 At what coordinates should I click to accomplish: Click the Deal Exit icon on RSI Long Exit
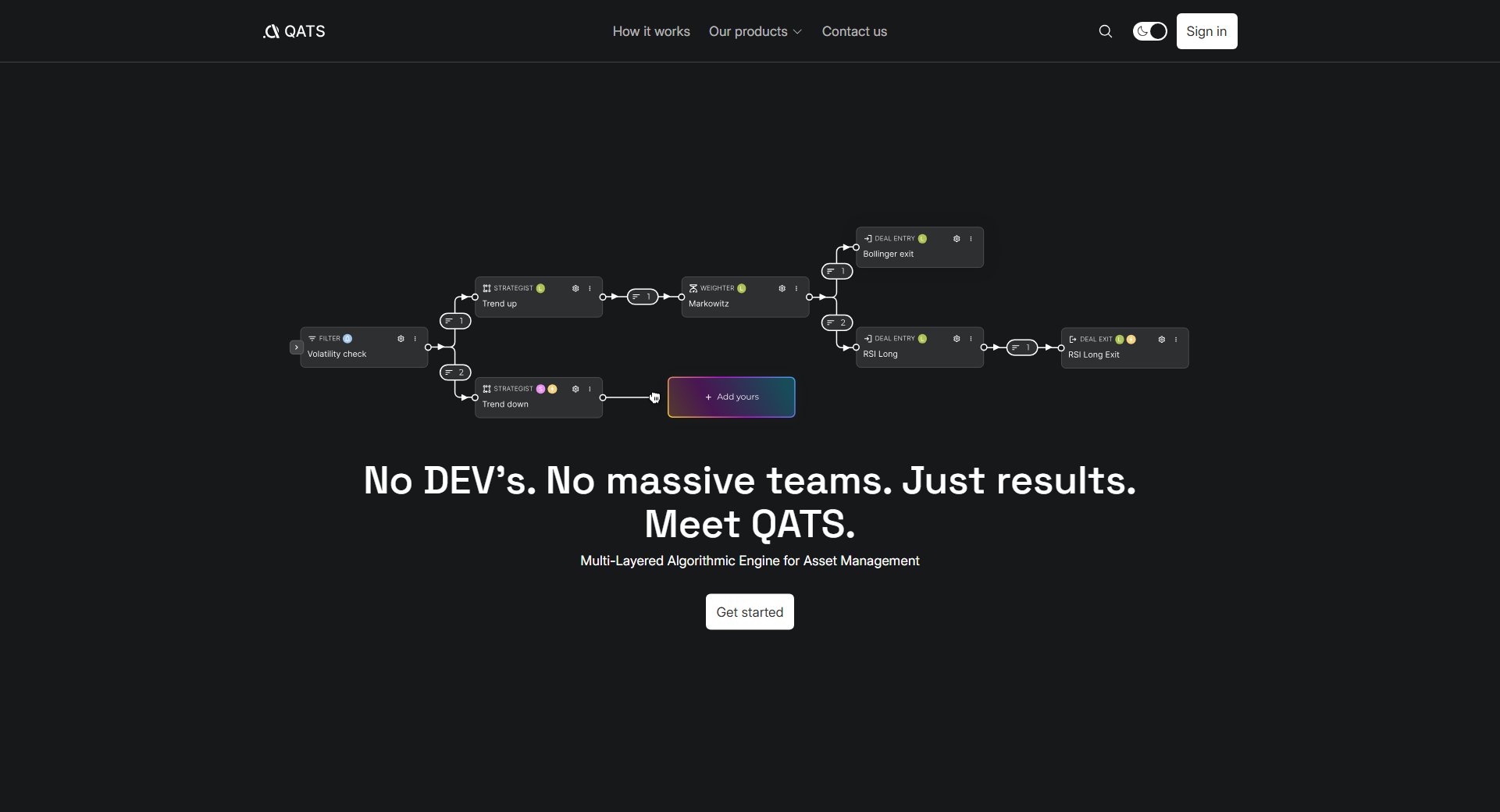click(x=1073, y=340)
